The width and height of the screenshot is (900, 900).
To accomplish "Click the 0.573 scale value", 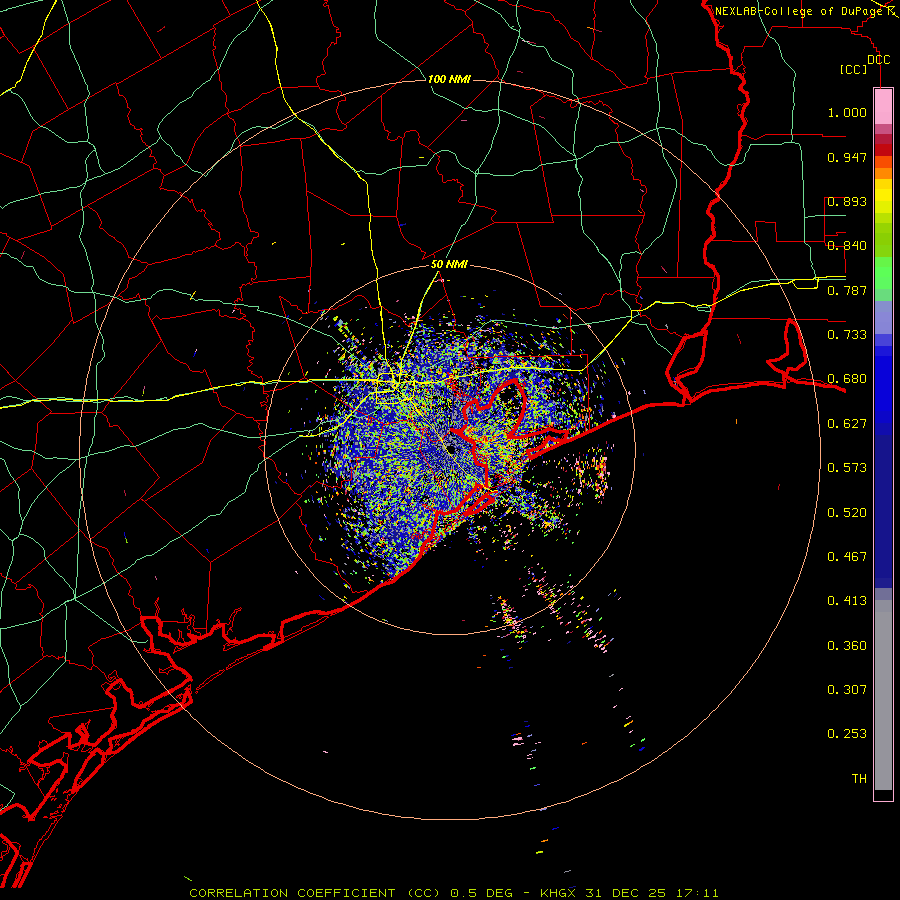I will (847, 468).
